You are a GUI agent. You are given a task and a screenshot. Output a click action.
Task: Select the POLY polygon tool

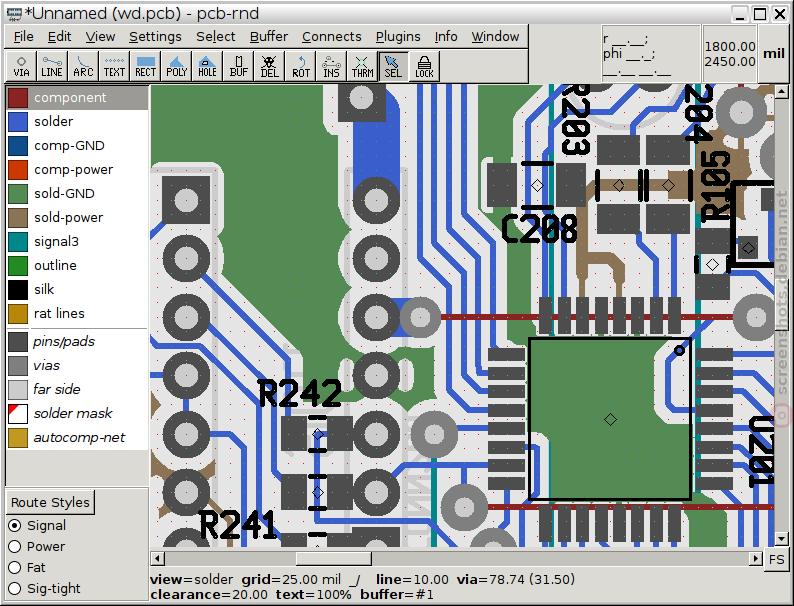click(176, 66)
